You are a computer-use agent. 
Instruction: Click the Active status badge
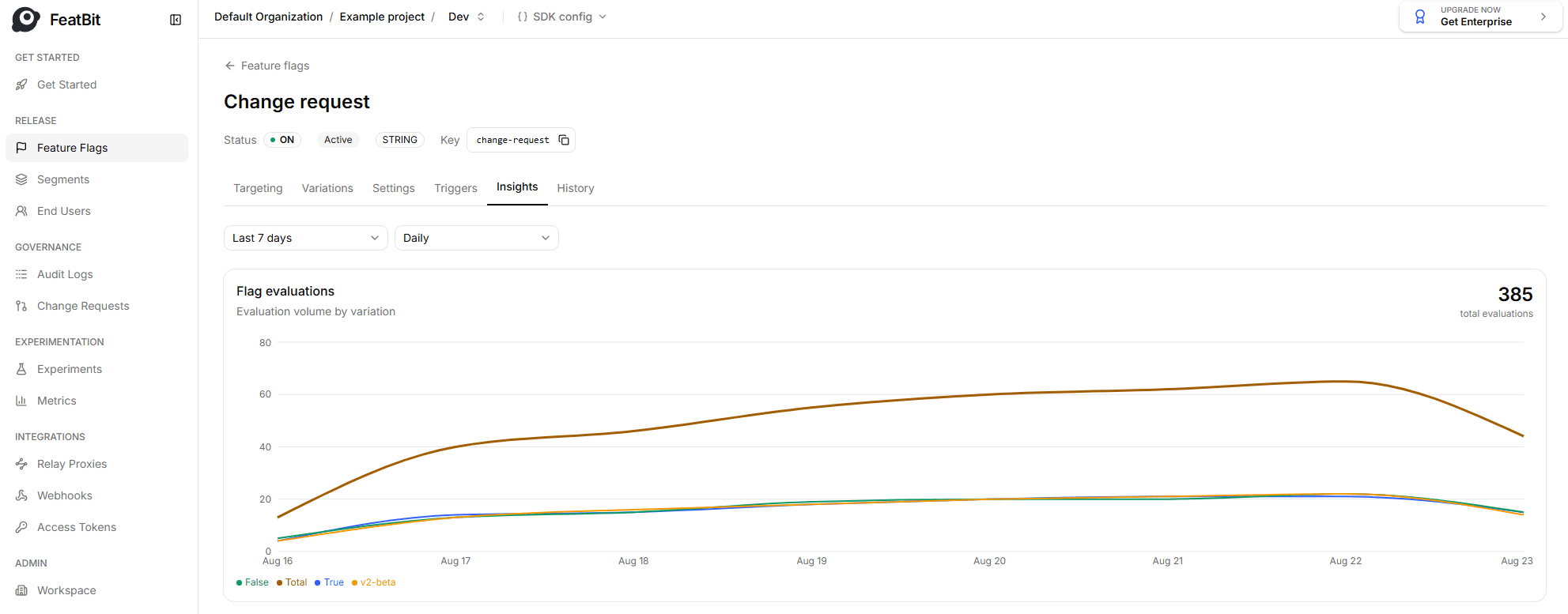click(x=338, y=140)
